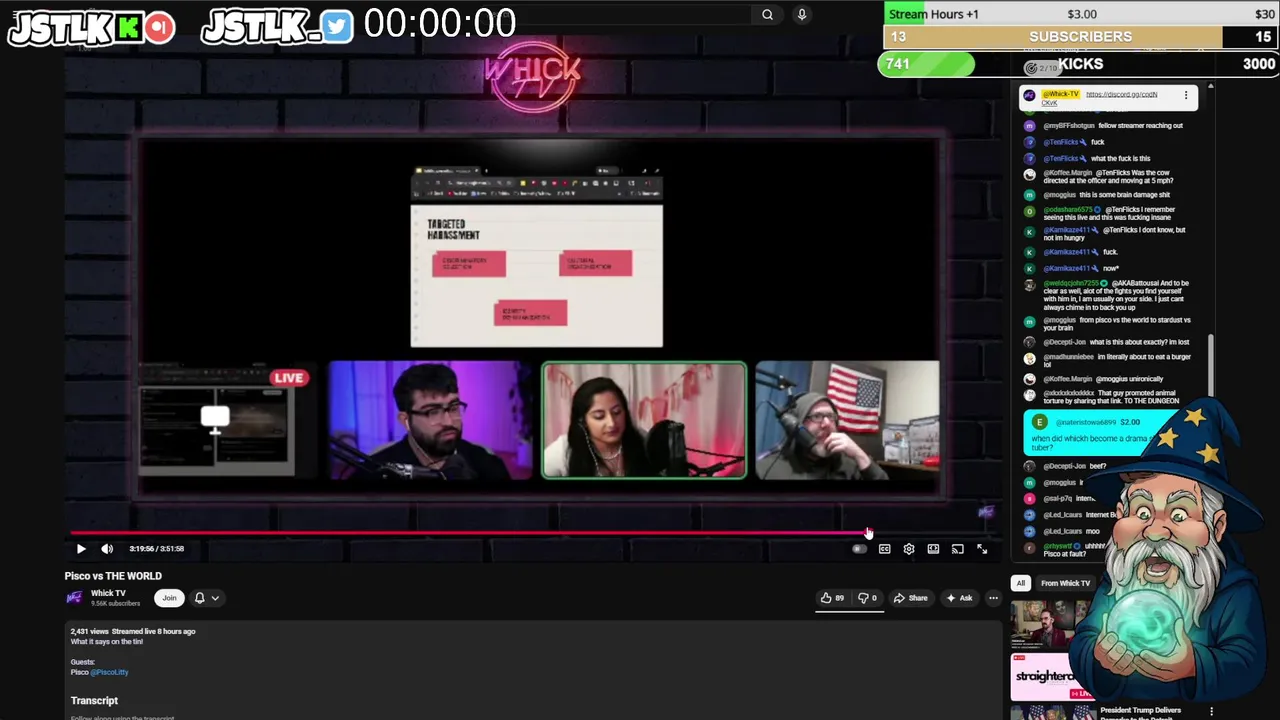The width and height of the screenshot is (1280, 720).
Task: Click the voice search microphone icon
Action: click(801, 15)
